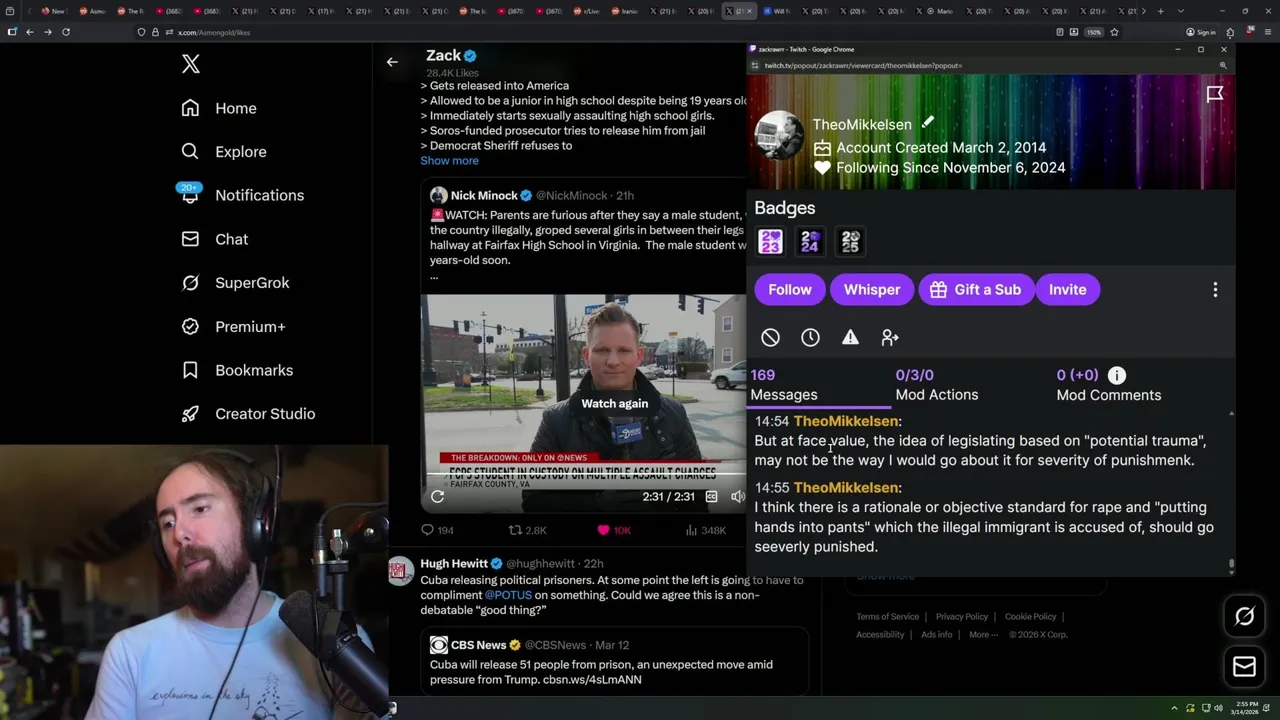
Task: Click the timeout clock icon
Action: 810,338
